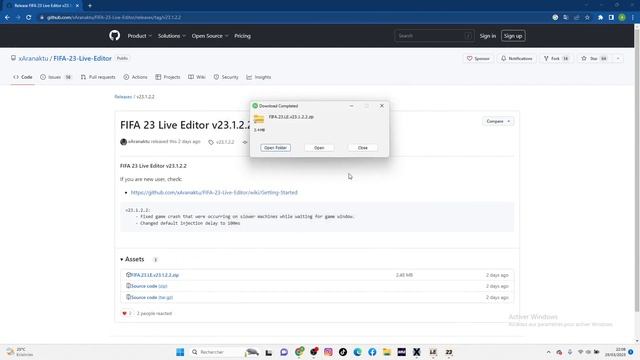
Task: Click Open in the Download Completed dialog
Action: [319, 148]
